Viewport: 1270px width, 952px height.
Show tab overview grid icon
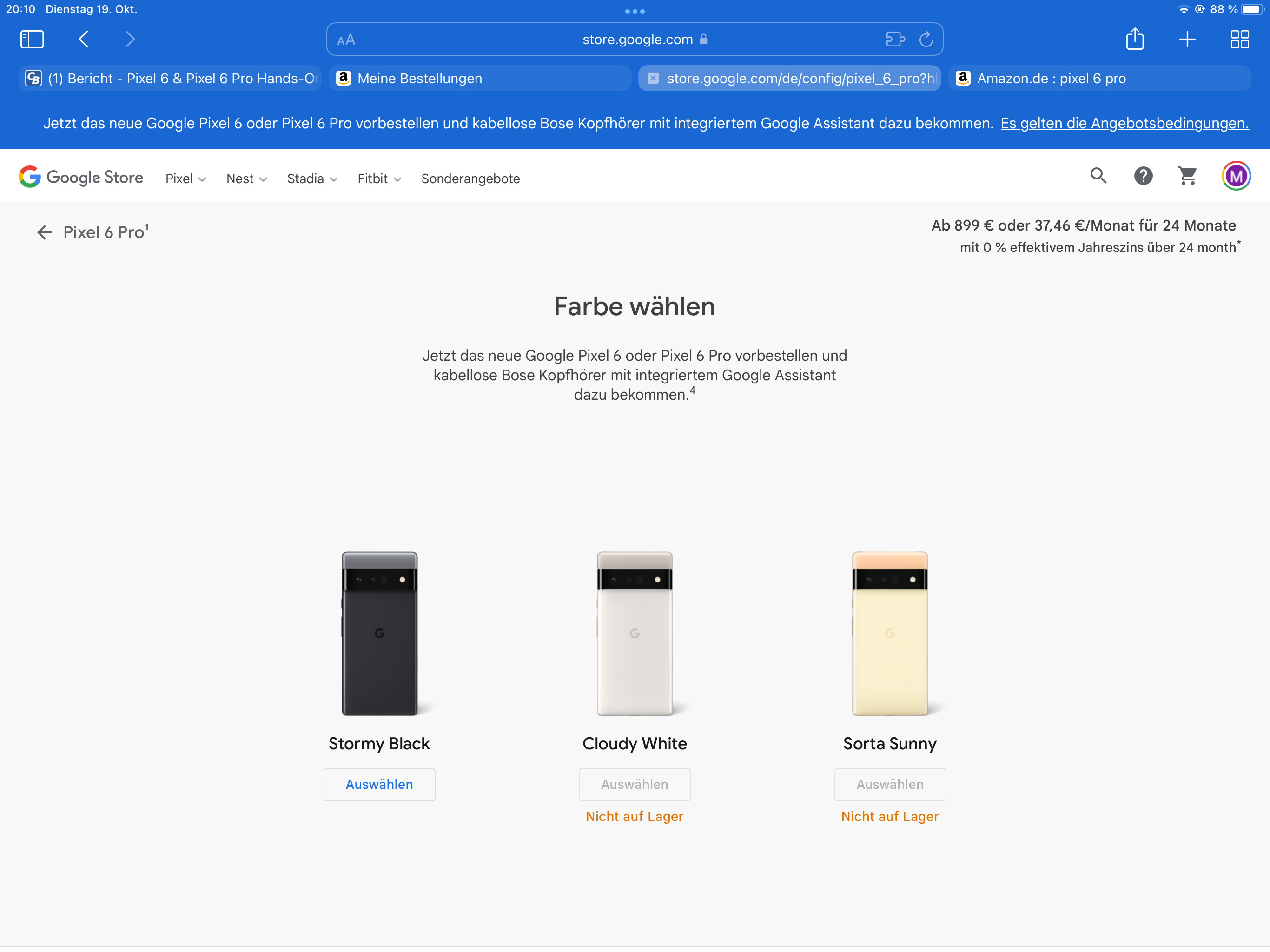tap(1240, 39)
